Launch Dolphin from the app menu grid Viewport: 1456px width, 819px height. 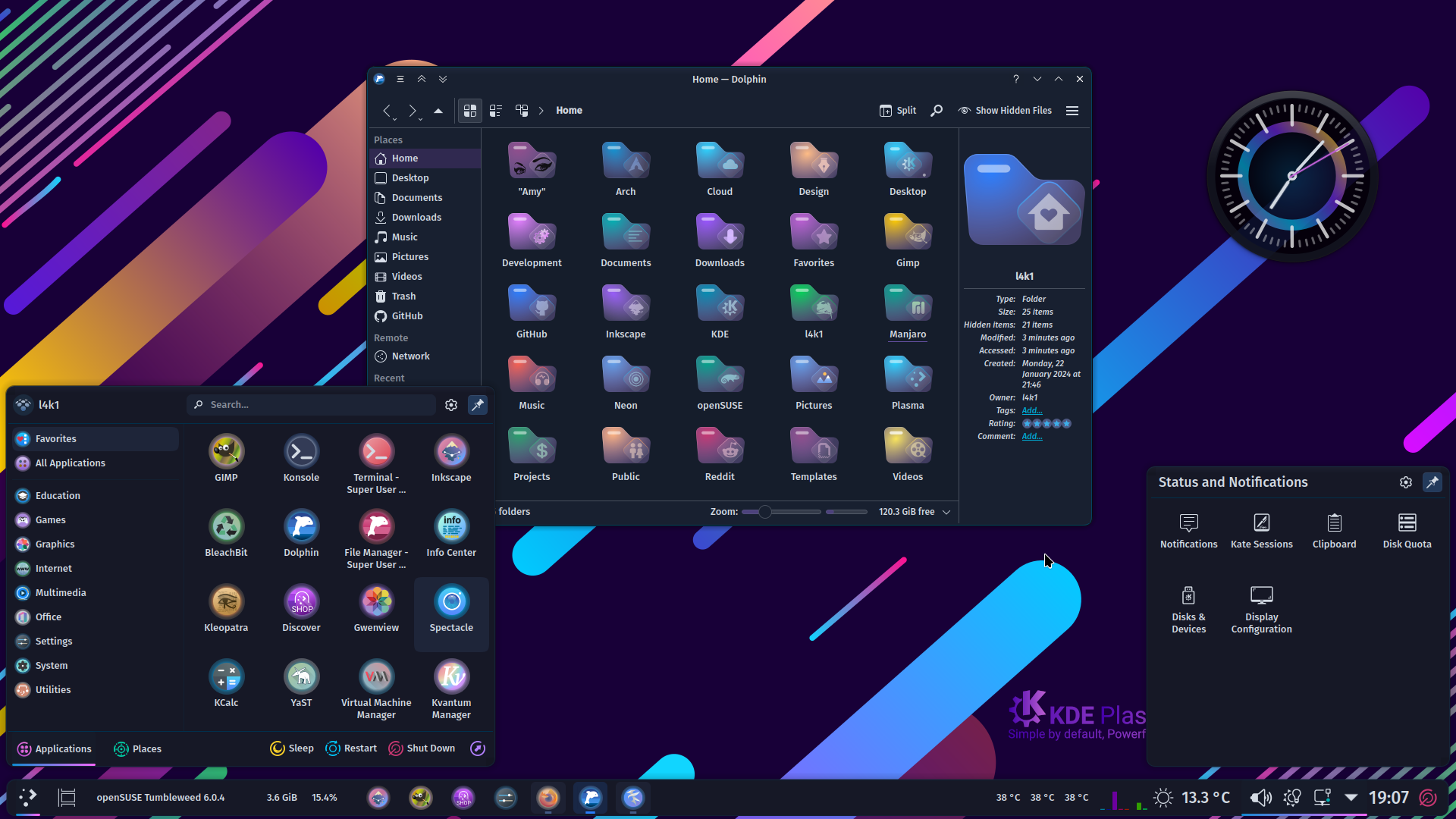pyautogui.click(x=301, y=534)
